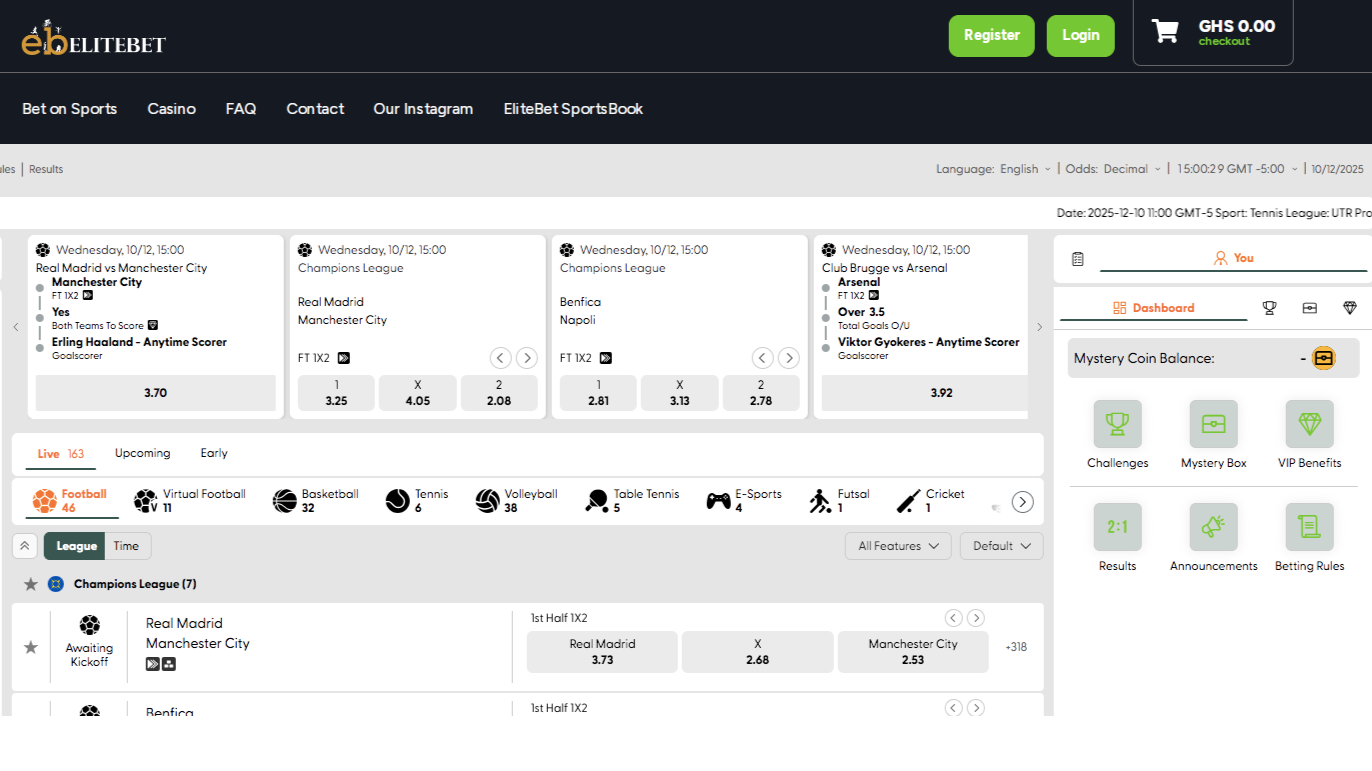The height and width of the screenshot is (771, 1372).
Task: Pick Manchester City 1st half at 2.53
Action: click(x=913, y=652)
